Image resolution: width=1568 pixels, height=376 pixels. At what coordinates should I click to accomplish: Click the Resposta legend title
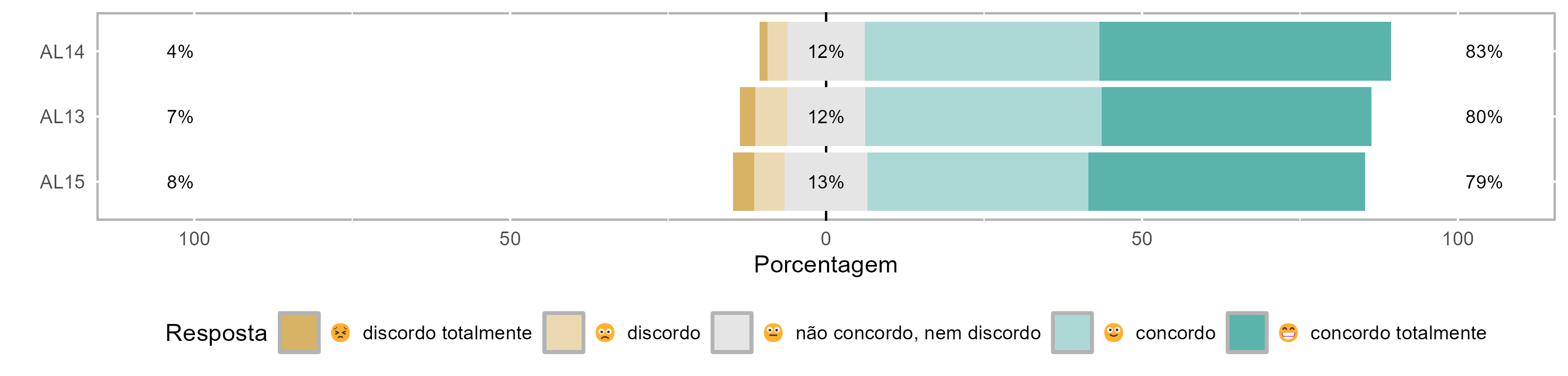click(216, 334)
